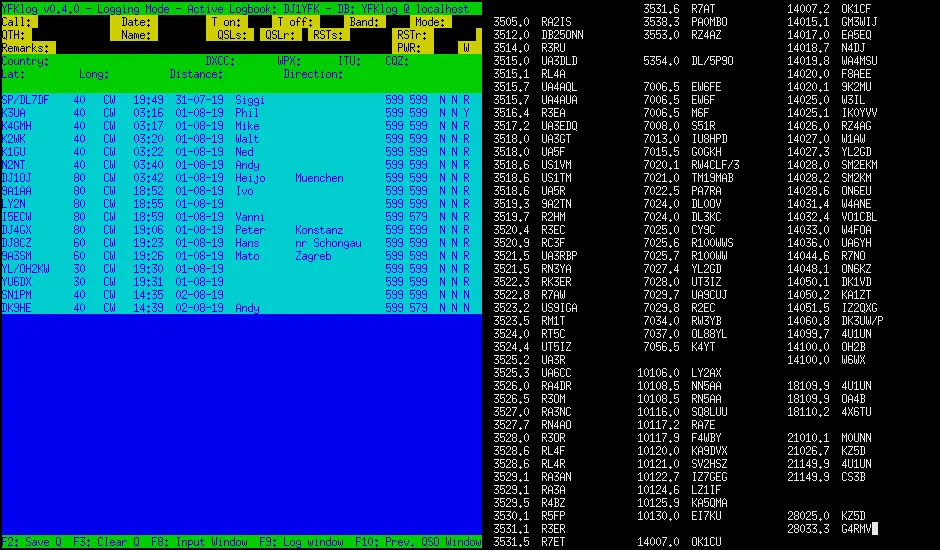Image resolution: width=940 pixels, height=550 pixels.
Task: Click spot RW4CLF/3 on 7020.1
Action: [x=691, y=165]
